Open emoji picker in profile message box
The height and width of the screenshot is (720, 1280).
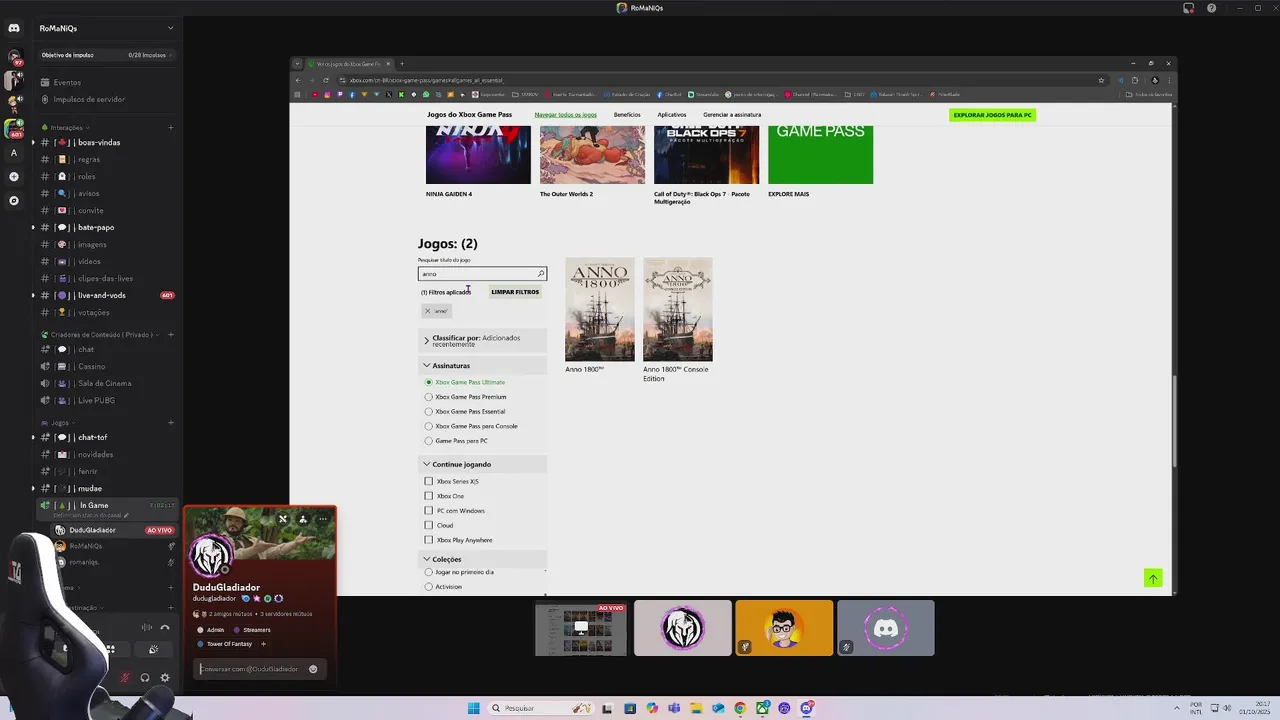coord(313,669)
